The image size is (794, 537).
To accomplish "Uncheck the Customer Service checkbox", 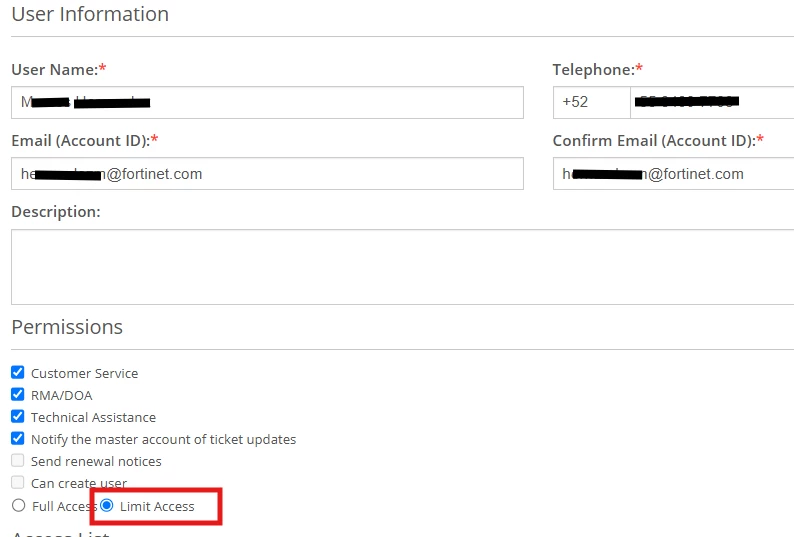I will [x=18, y=372].
